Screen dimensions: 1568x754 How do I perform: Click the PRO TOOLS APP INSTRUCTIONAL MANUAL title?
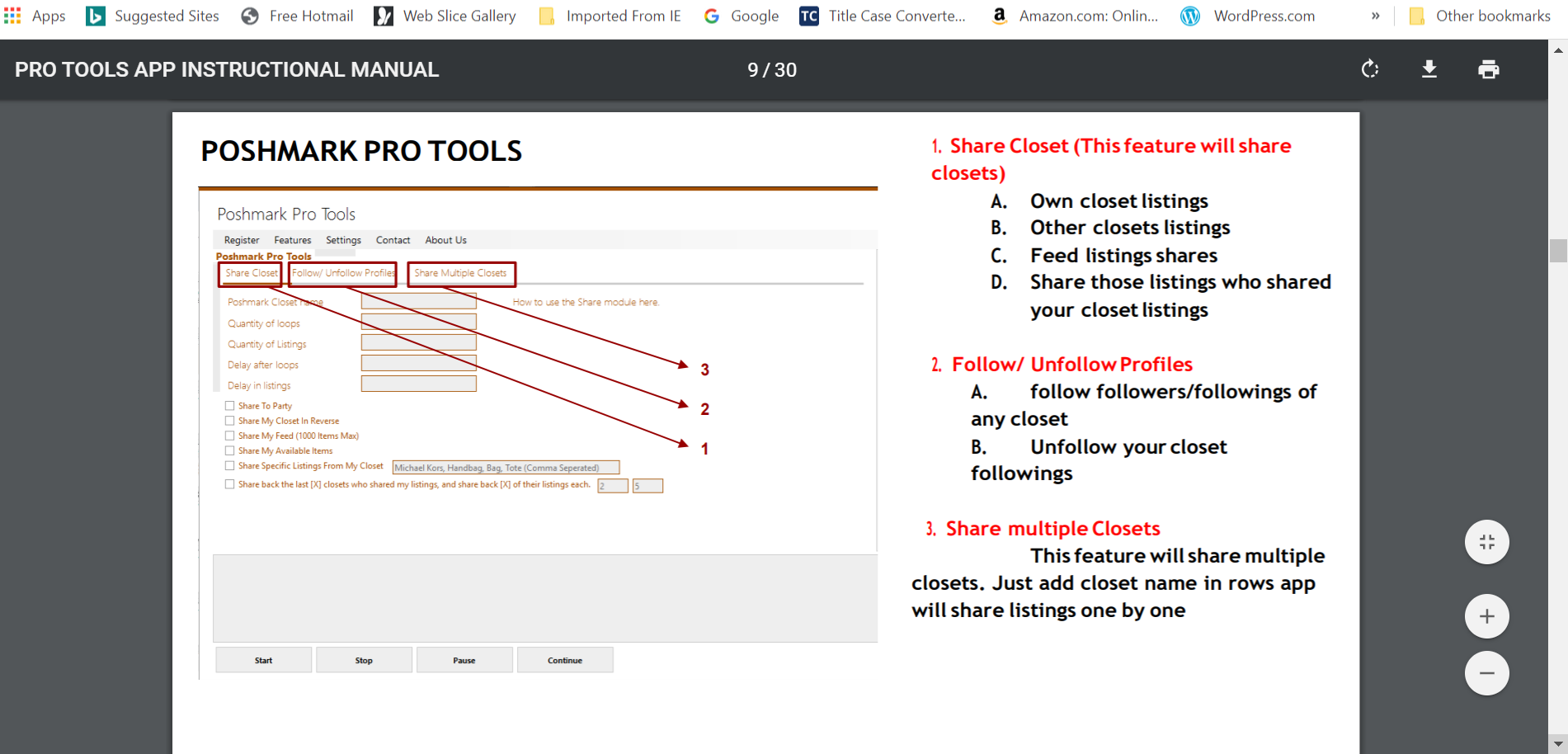click(227, 70)
